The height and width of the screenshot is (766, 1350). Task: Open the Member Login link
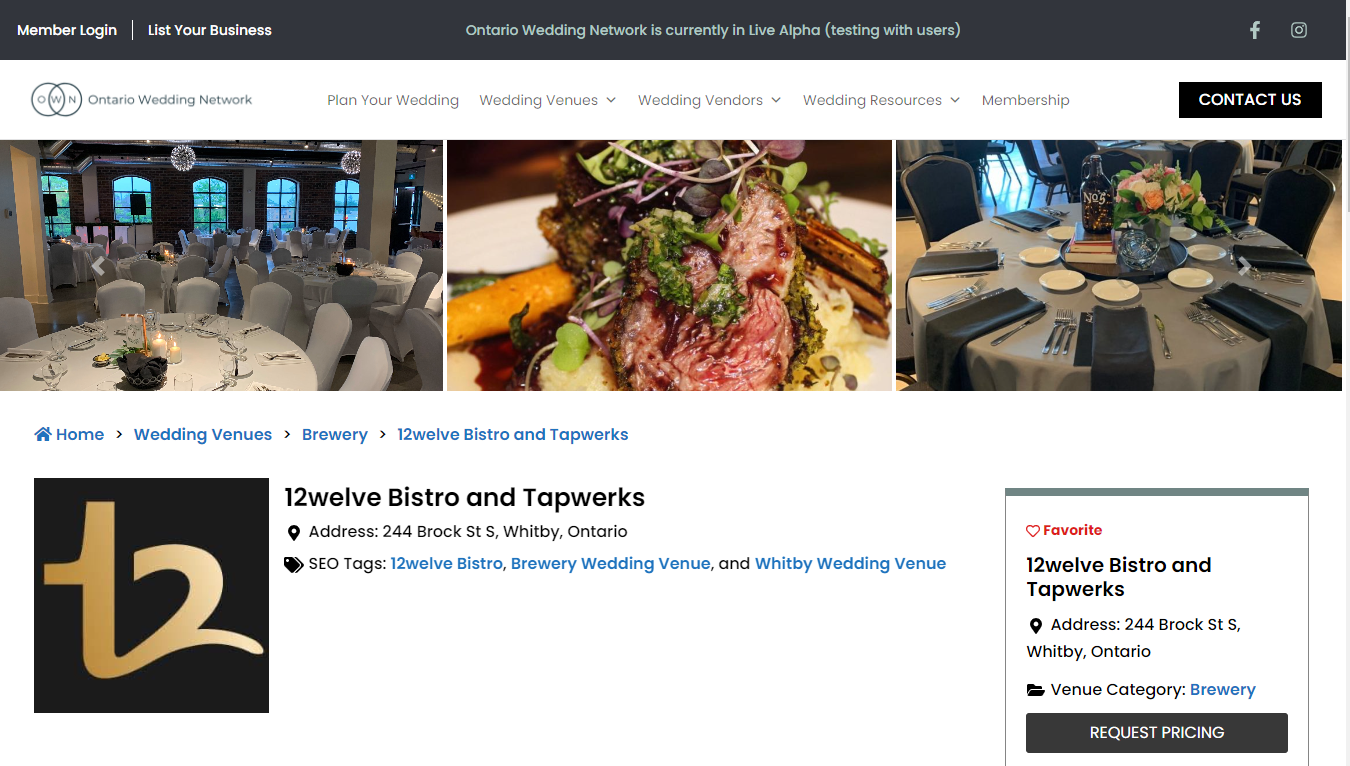click(67, 30)
